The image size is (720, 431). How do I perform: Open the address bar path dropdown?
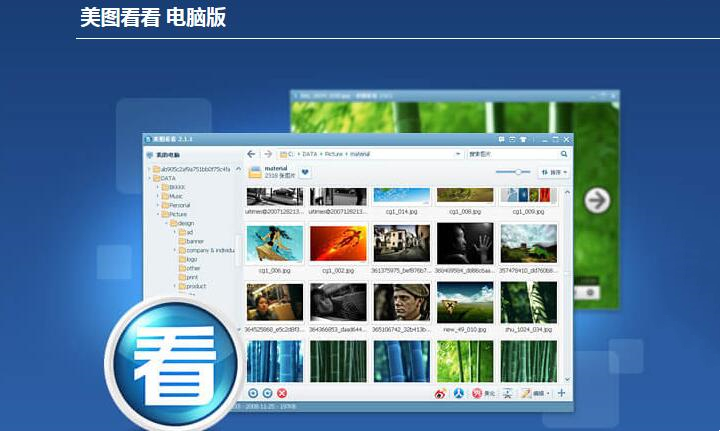tap(457, 154)
